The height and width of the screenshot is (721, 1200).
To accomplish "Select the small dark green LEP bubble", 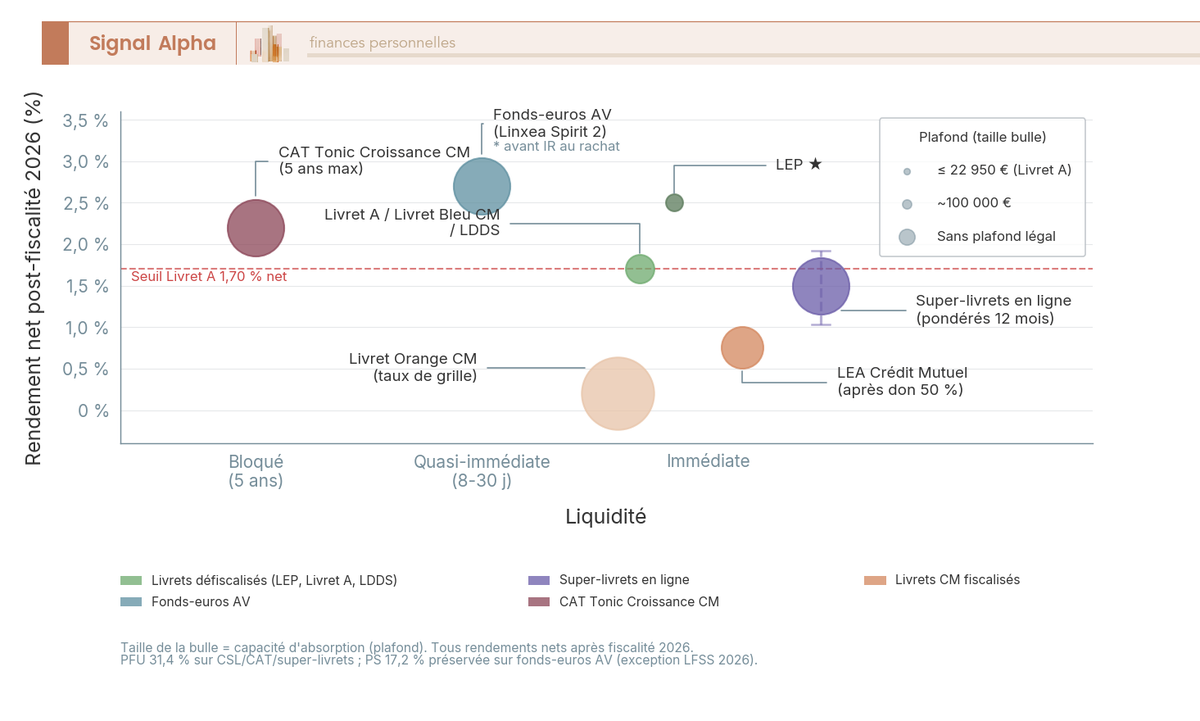I will 675,203.
